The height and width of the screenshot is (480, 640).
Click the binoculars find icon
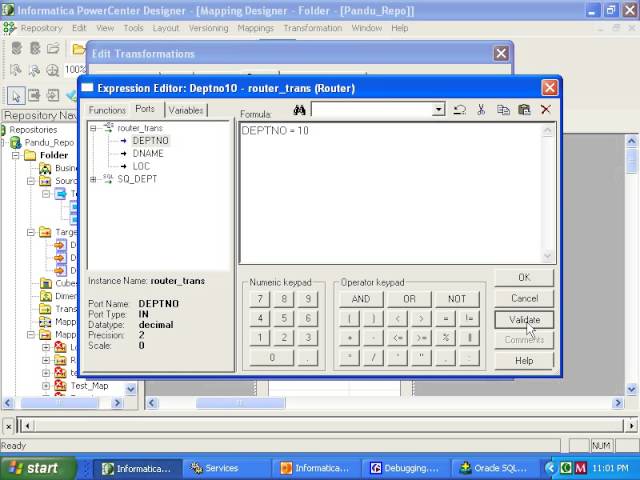click(x=299, y=110)
